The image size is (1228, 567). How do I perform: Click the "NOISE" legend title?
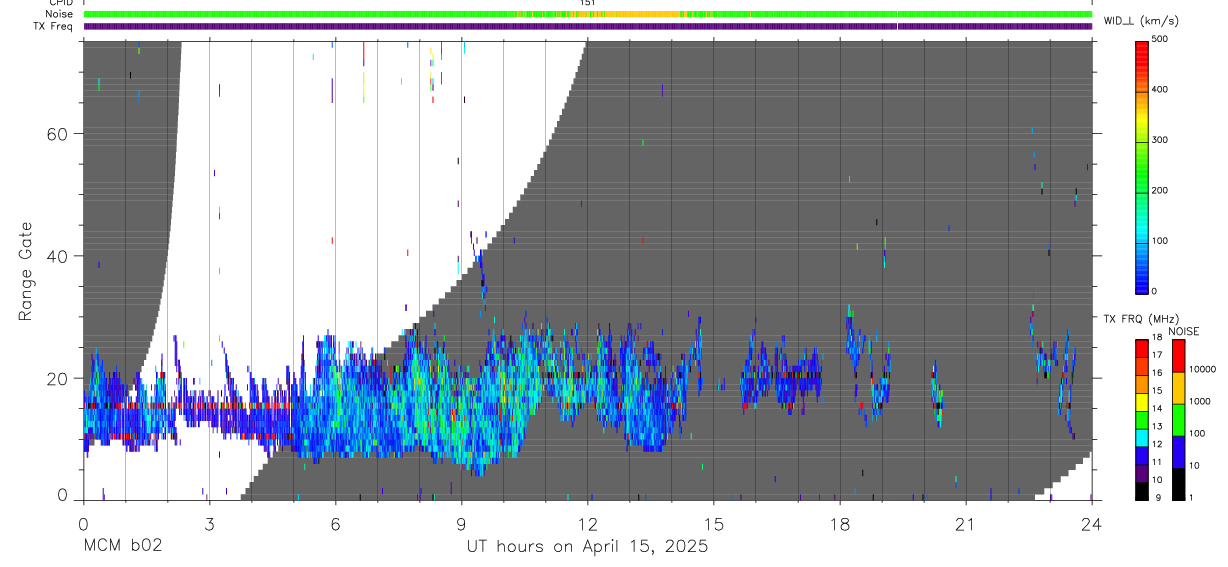click(x=1184, y=331)
